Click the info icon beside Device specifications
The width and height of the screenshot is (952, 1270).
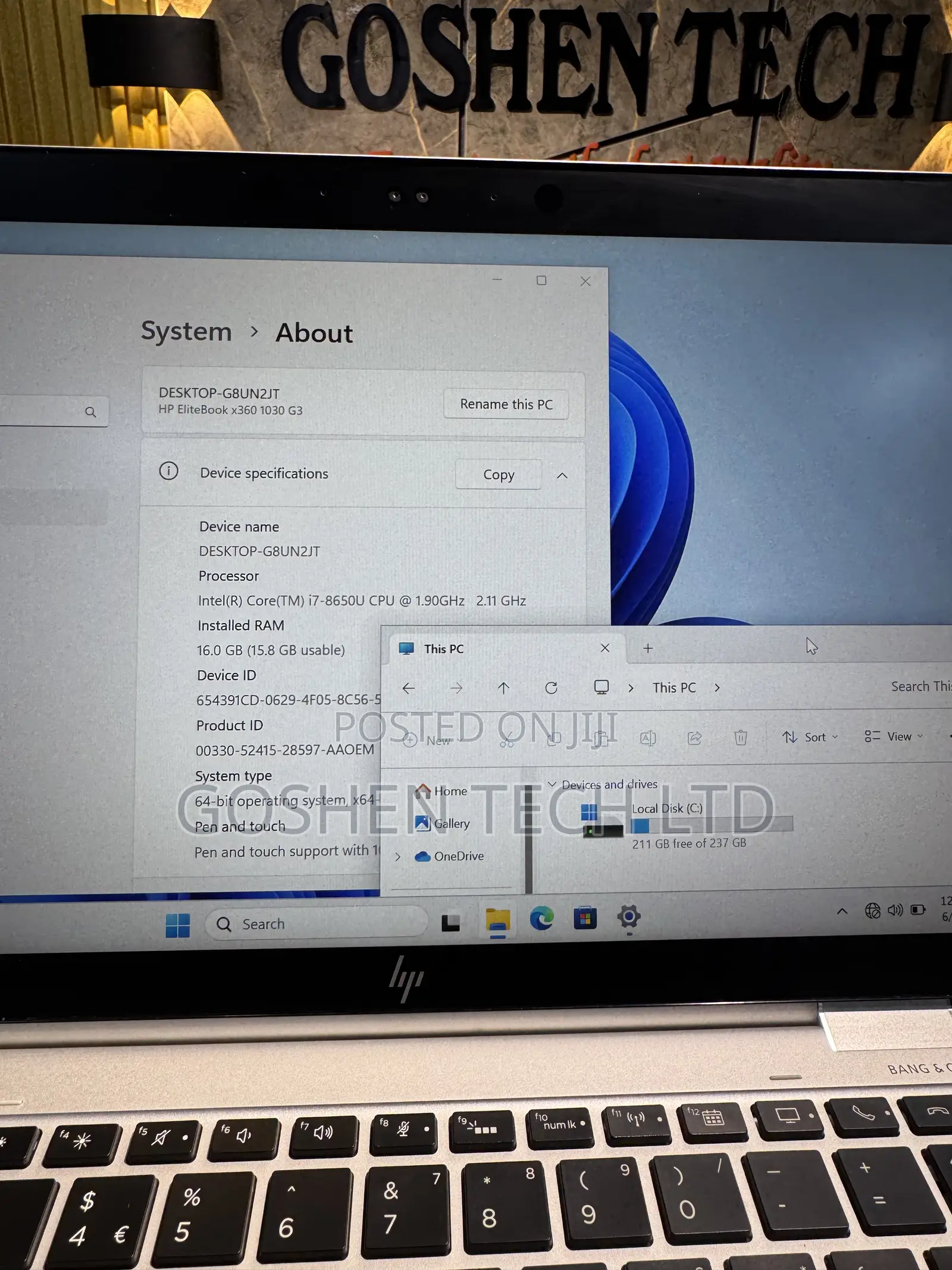[168, 471]
